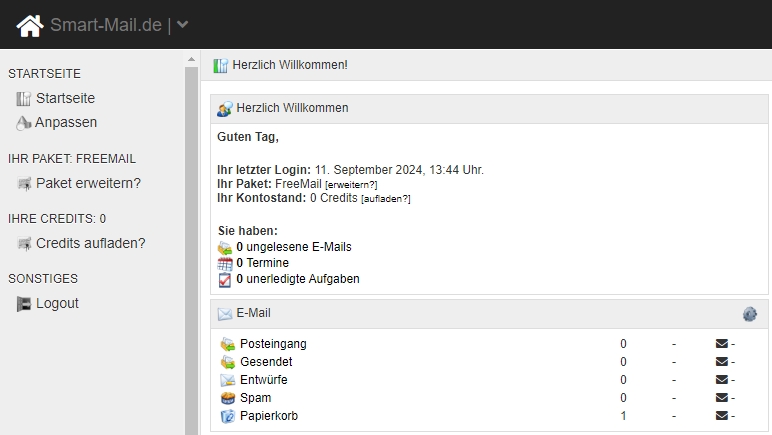Click the sidebar scrollbar up arrow
The height and width of the screenshot is (435, 772).
192,60
